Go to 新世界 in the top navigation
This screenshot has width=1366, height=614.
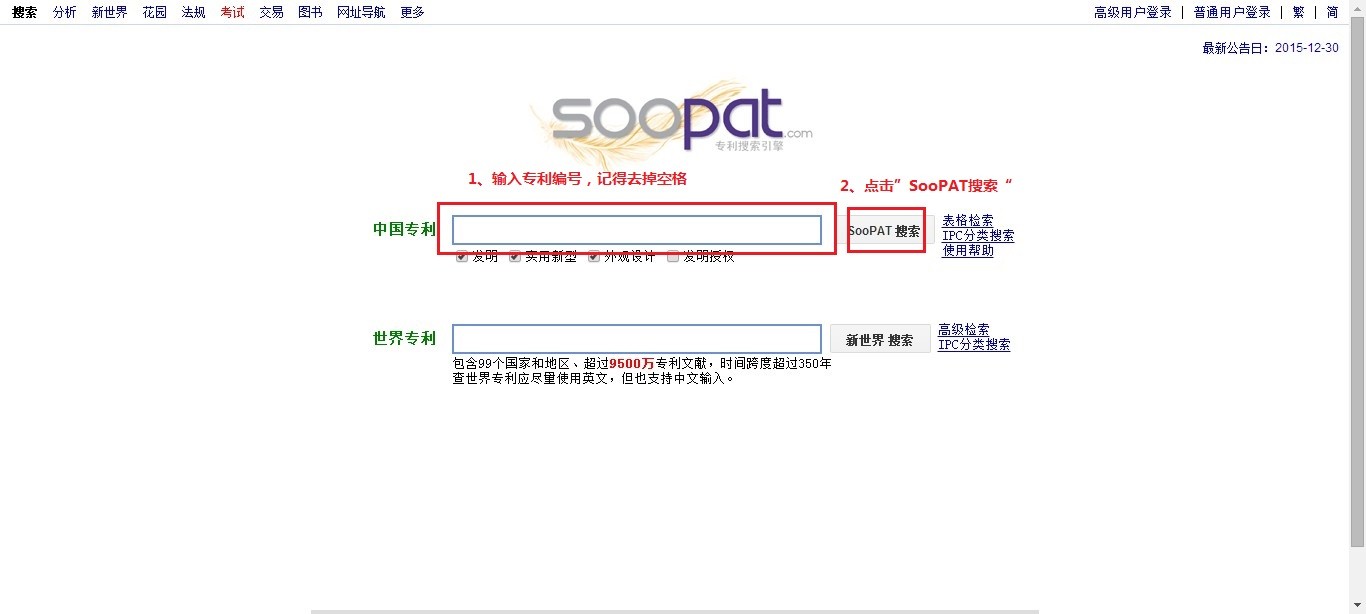(109, 12)
